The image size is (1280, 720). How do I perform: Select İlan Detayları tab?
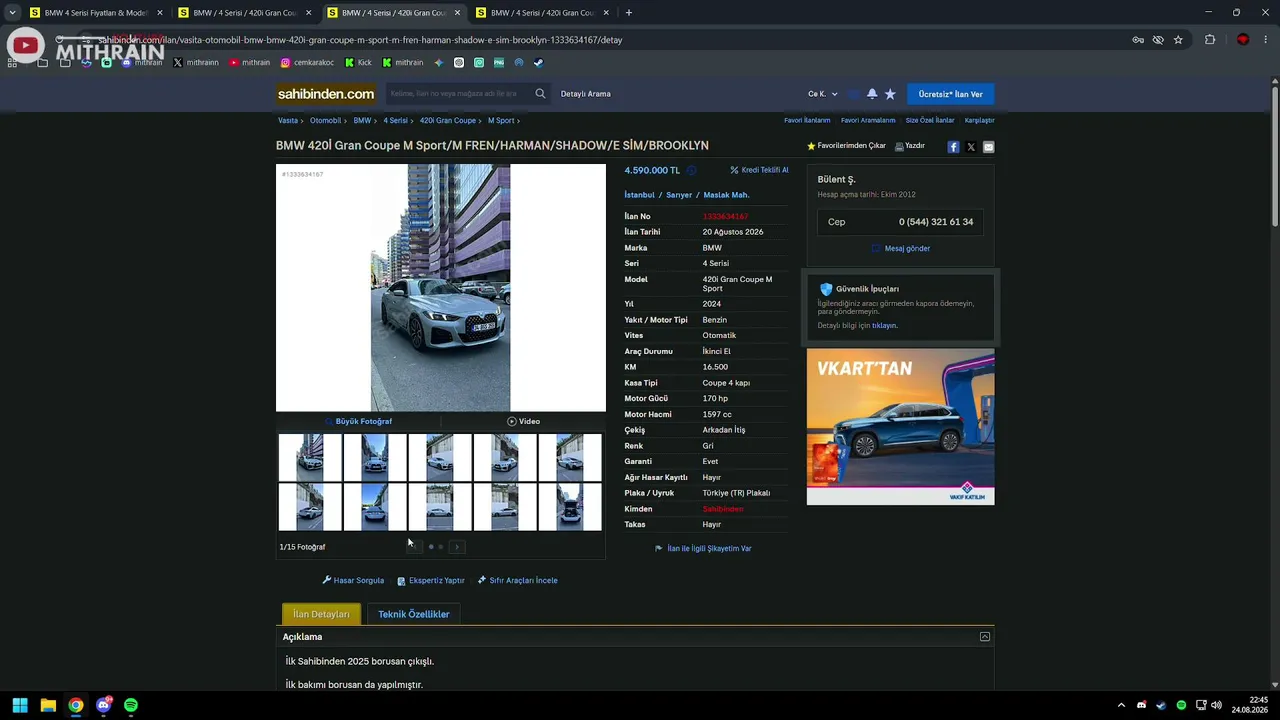point(321,614)
